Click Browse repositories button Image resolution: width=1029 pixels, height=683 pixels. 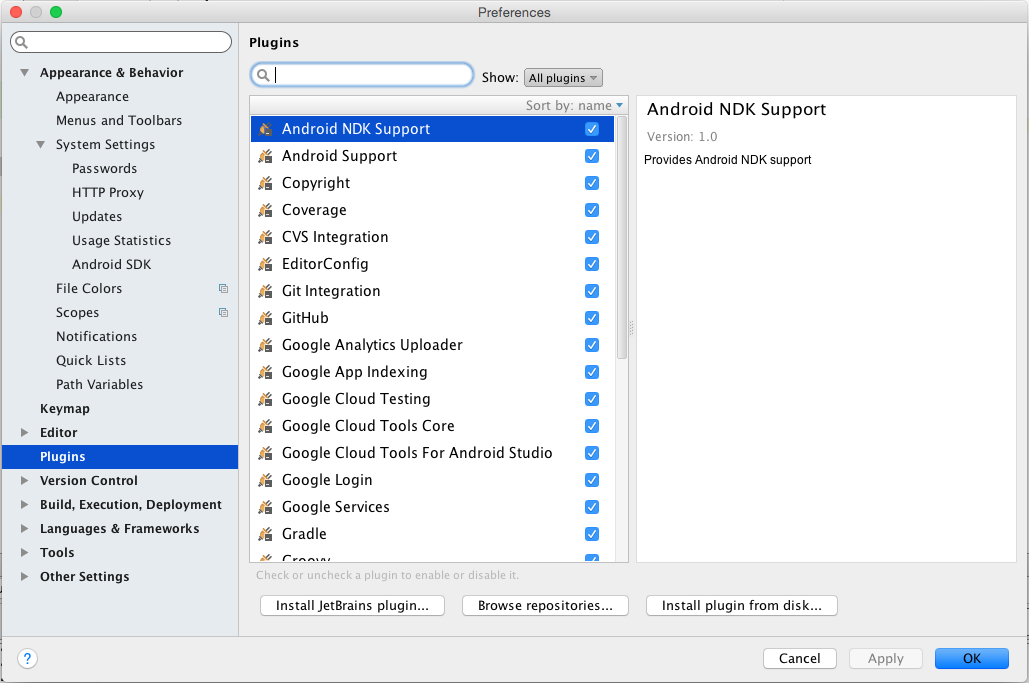pyautogui.click(x=545, y=606)
